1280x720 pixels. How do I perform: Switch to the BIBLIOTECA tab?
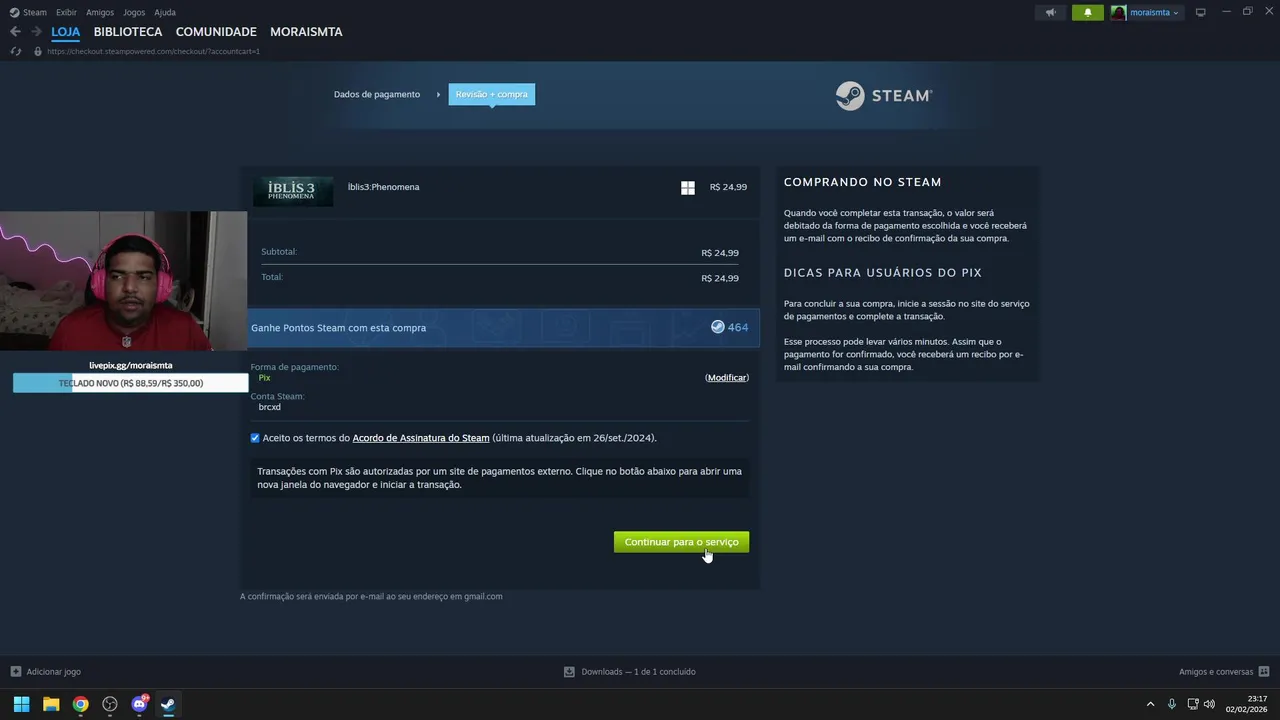pos(128,32)
